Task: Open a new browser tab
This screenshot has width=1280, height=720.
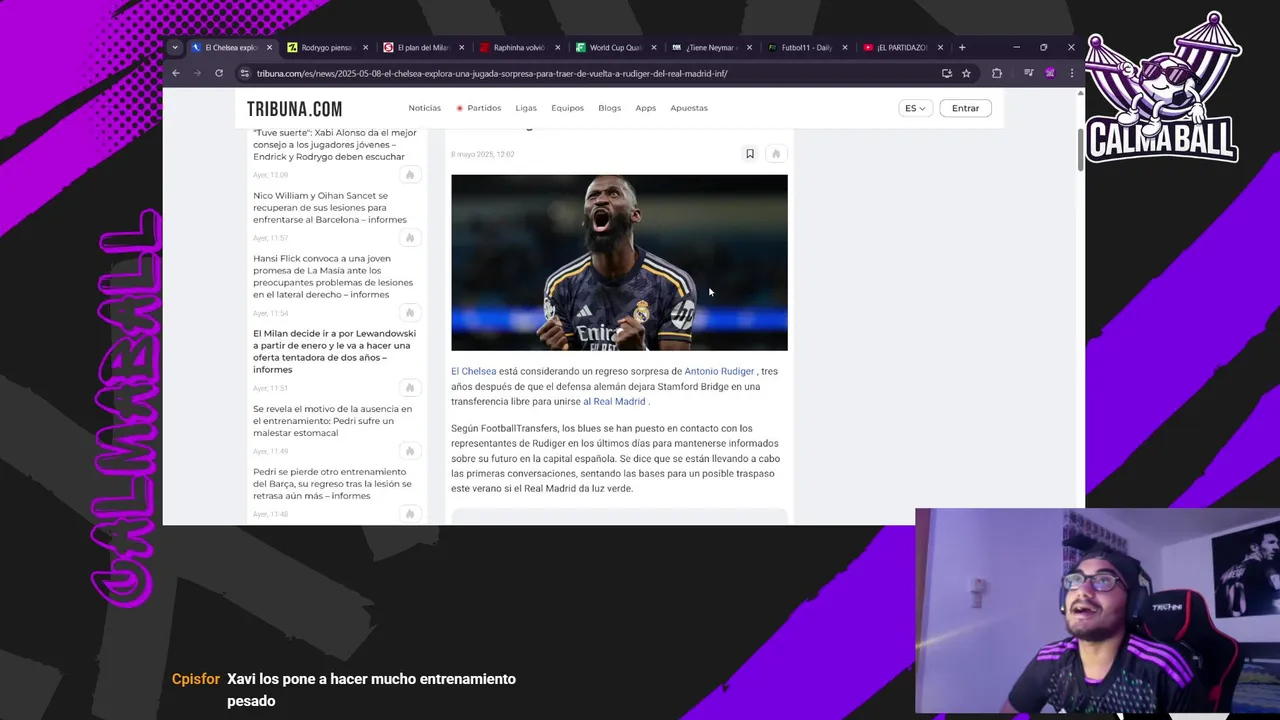Action: pyautogui.click(x=962, y=47)
